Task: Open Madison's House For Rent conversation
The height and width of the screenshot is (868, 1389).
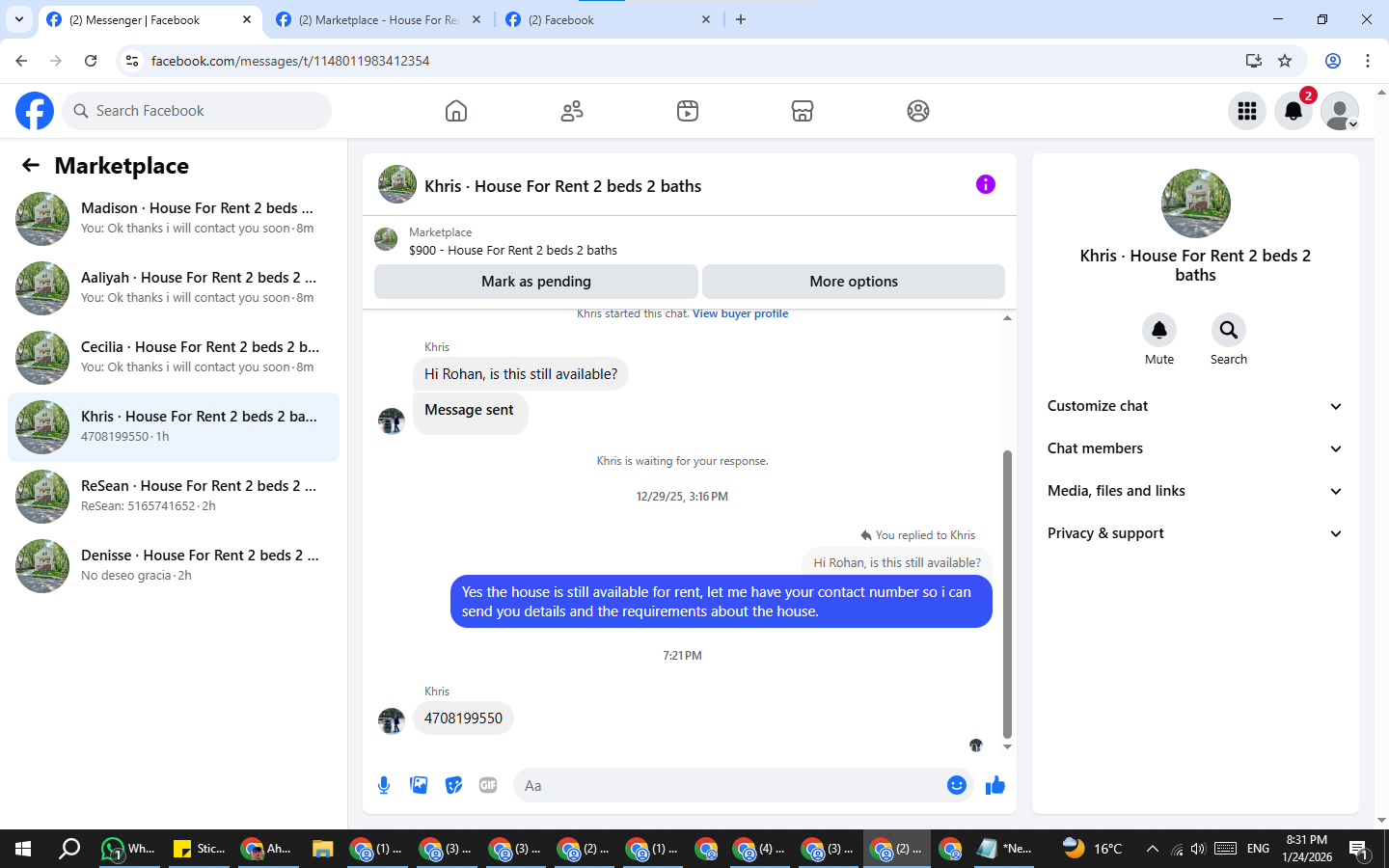Action: pos(174,219)
